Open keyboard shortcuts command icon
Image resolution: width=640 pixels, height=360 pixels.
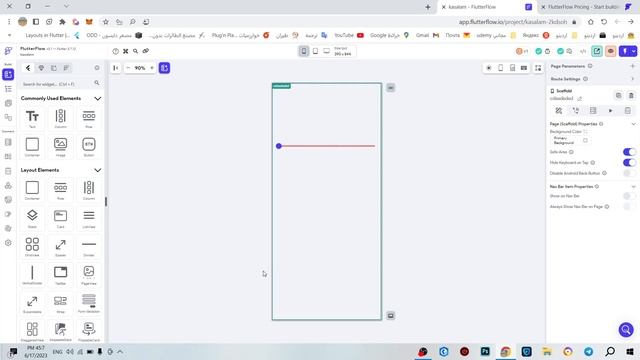tap(126, 51)
